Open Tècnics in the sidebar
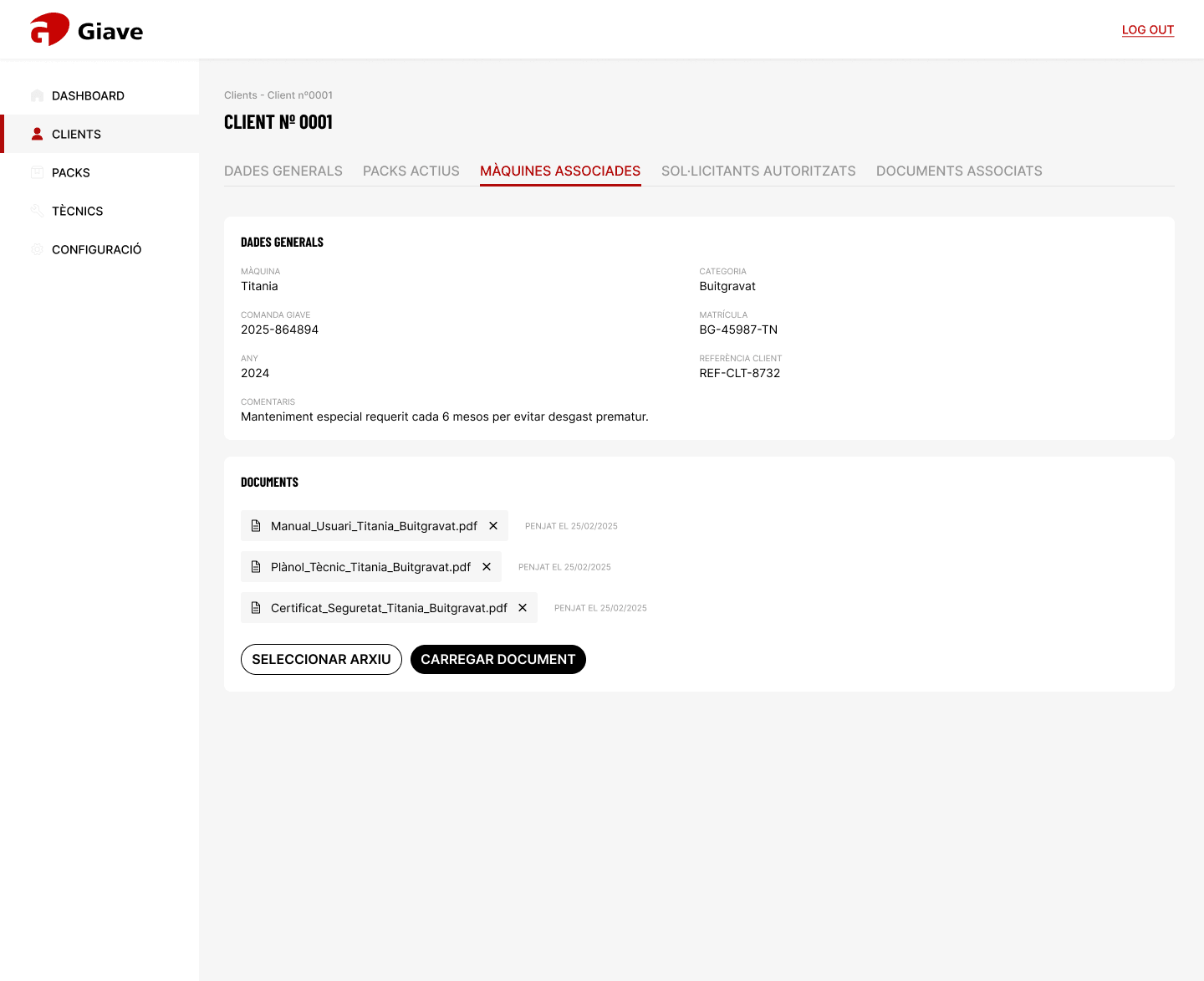Image resolution: width=1204 pixels, height=981 pixels. (x=99, y=211)
